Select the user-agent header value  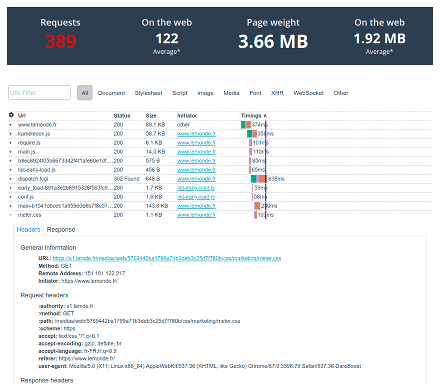point(215,366)
